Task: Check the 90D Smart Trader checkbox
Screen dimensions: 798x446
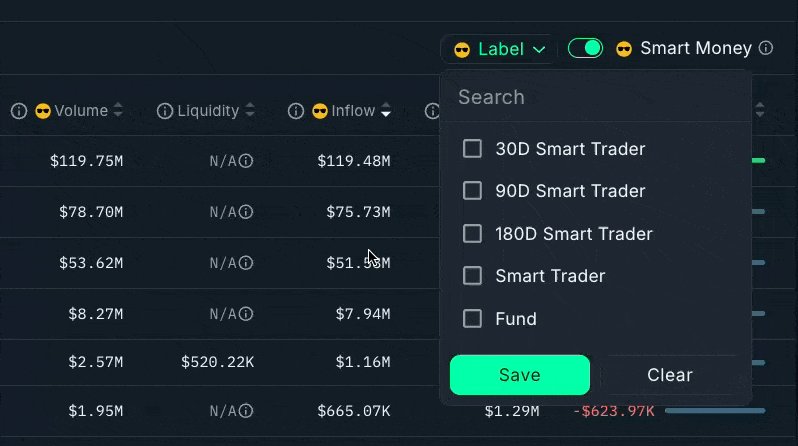Action: 473,191
